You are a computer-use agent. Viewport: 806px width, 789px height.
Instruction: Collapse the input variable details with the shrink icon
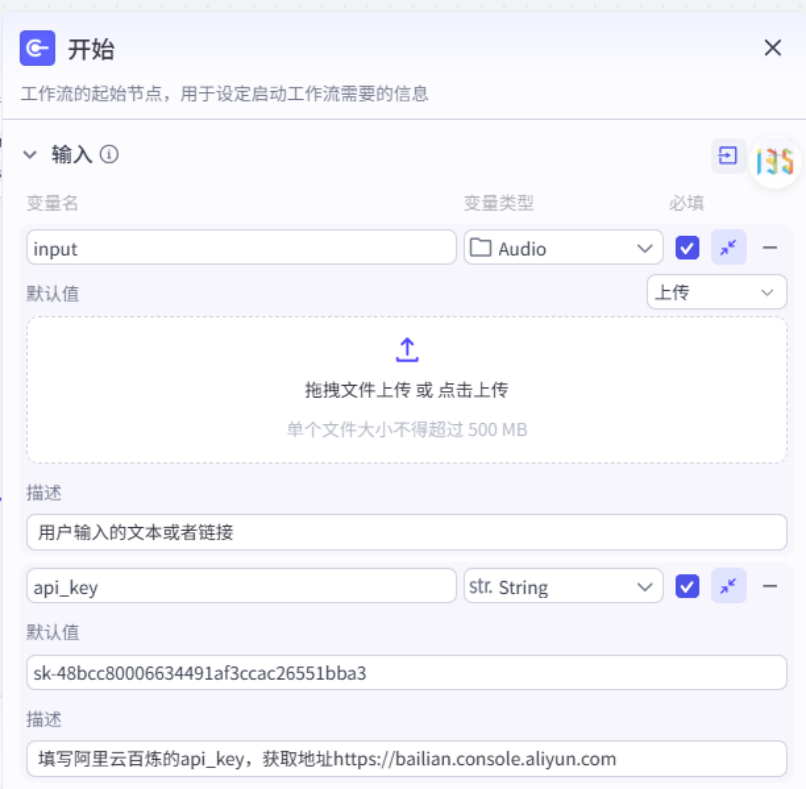pyautogui.click(x=728, y=248)
